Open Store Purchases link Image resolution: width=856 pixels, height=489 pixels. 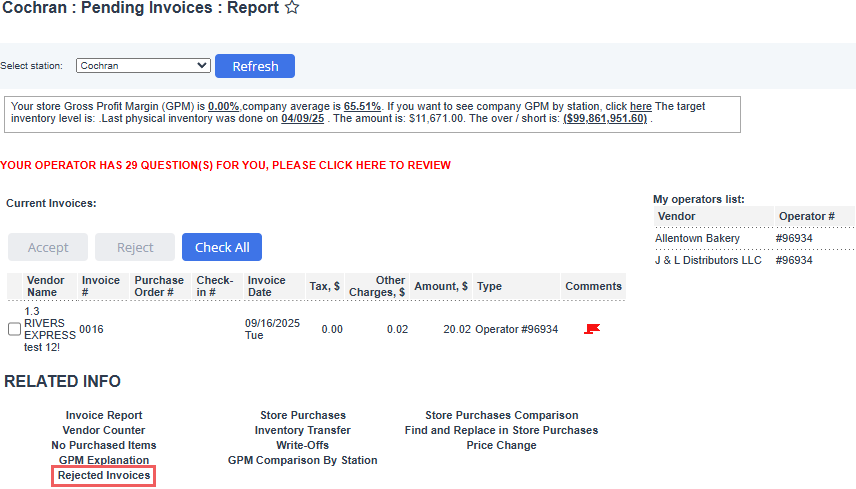point(303,415)
